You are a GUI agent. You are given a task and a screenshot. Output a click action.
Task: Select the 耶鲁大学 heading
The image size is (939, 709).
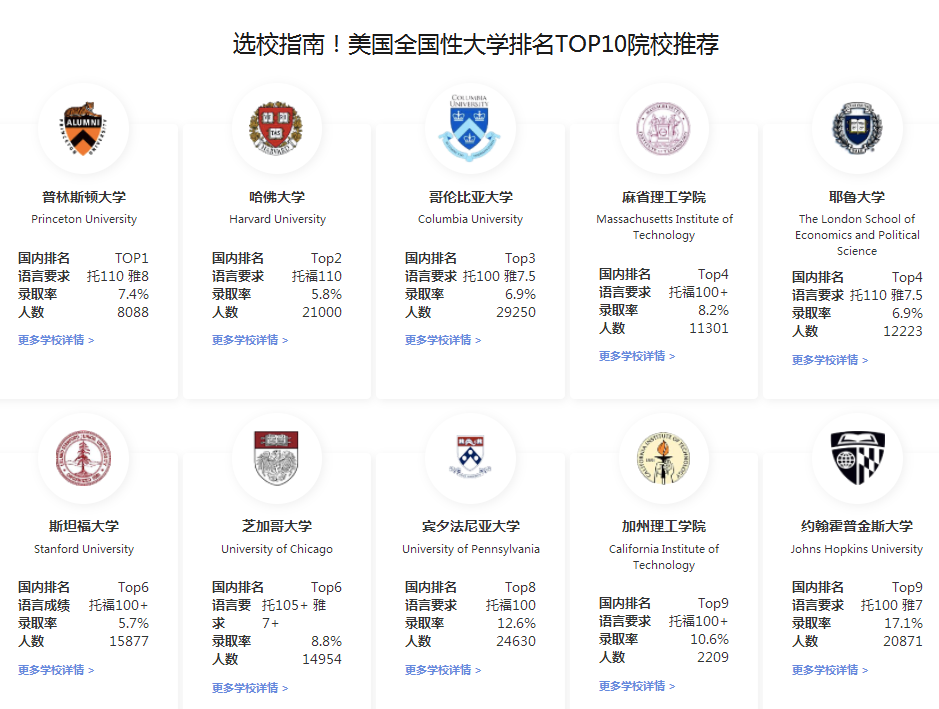pyautogui.click(x=857, y=197)
